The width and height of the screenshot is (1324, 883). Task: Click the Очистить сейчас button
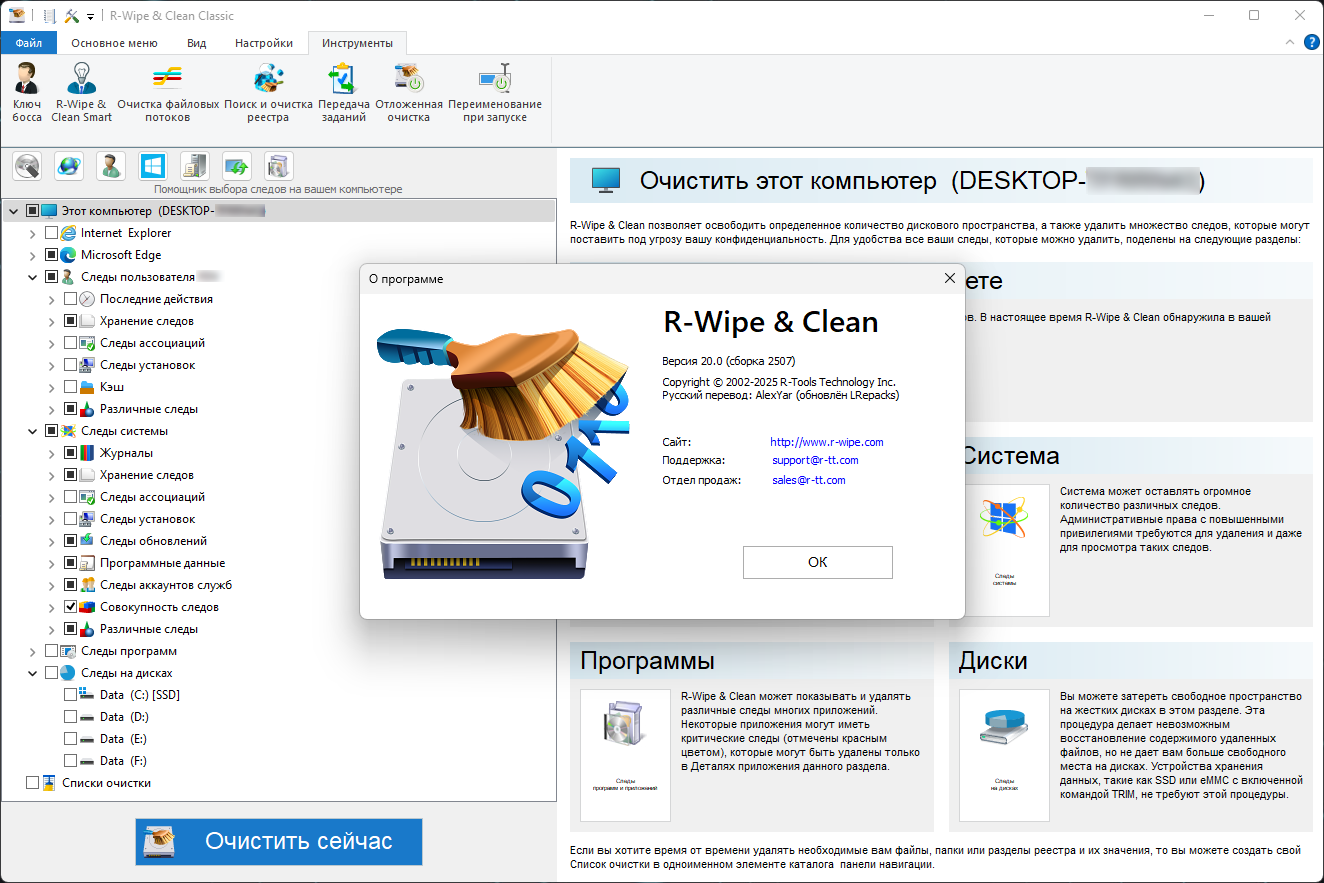[279, 842]
